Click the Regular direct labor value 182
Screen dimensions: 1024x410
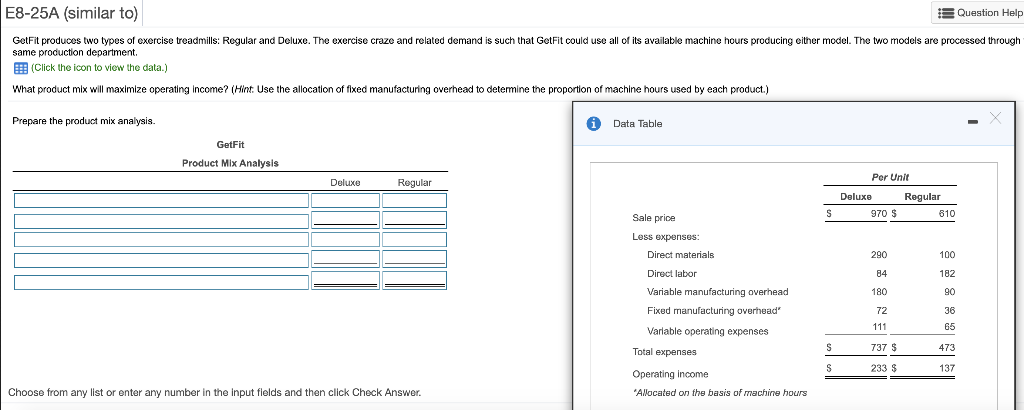click(x=947, y=274)
